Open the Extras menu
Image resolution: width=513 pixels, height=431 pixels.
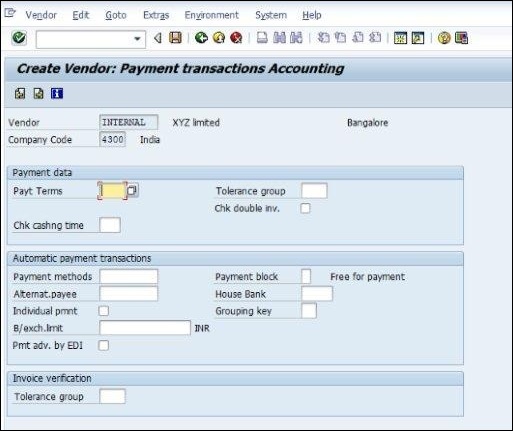[x=156, y=15]
